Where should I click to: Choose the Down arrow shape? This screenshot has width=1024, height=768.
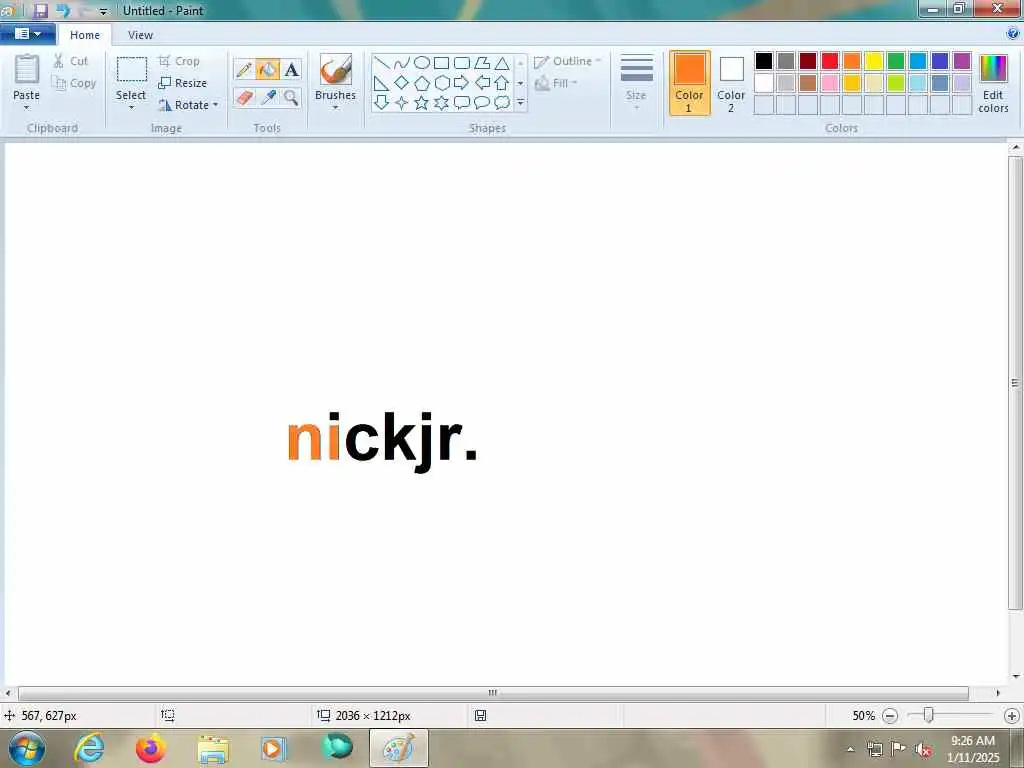[x=382, y=103]
